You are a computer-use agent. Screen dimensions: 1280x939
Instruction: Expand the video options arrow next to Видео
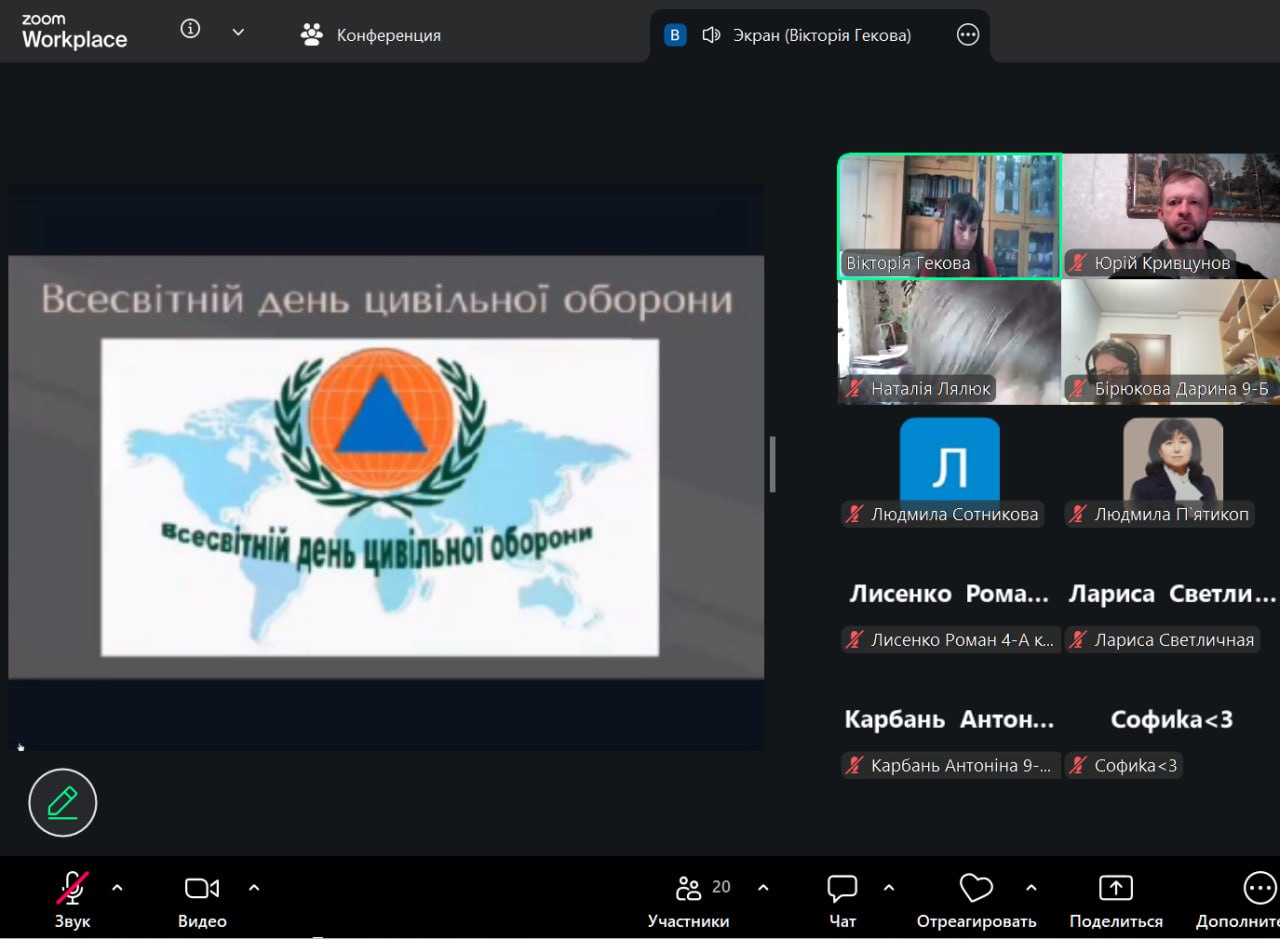(254, 887)
